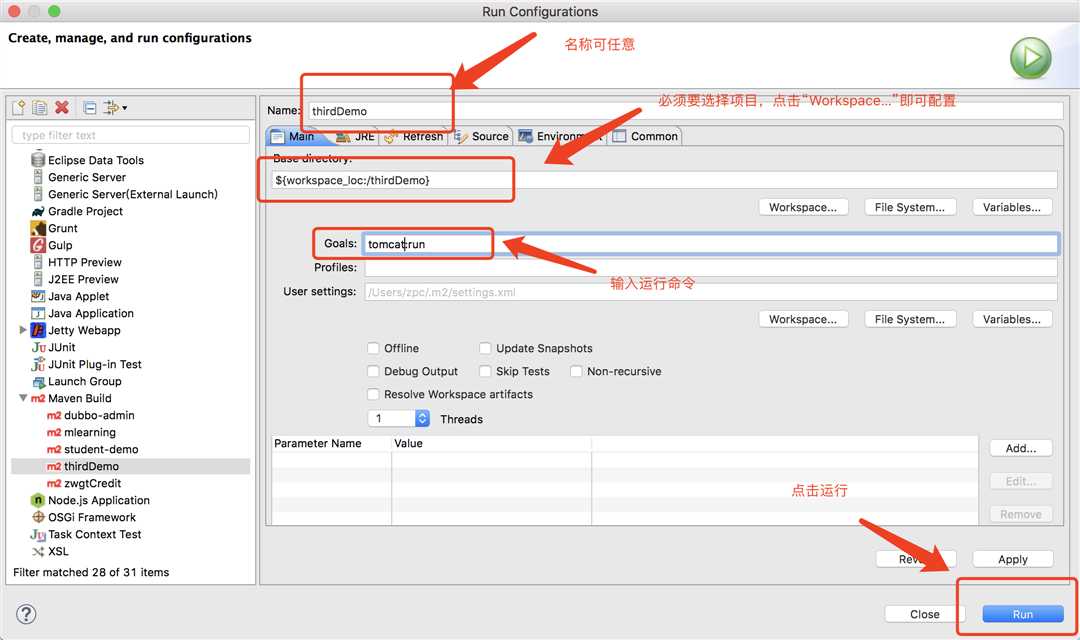Click the Name input field
The width and height of the screenshot is (1080, 640).
[685, 111]
